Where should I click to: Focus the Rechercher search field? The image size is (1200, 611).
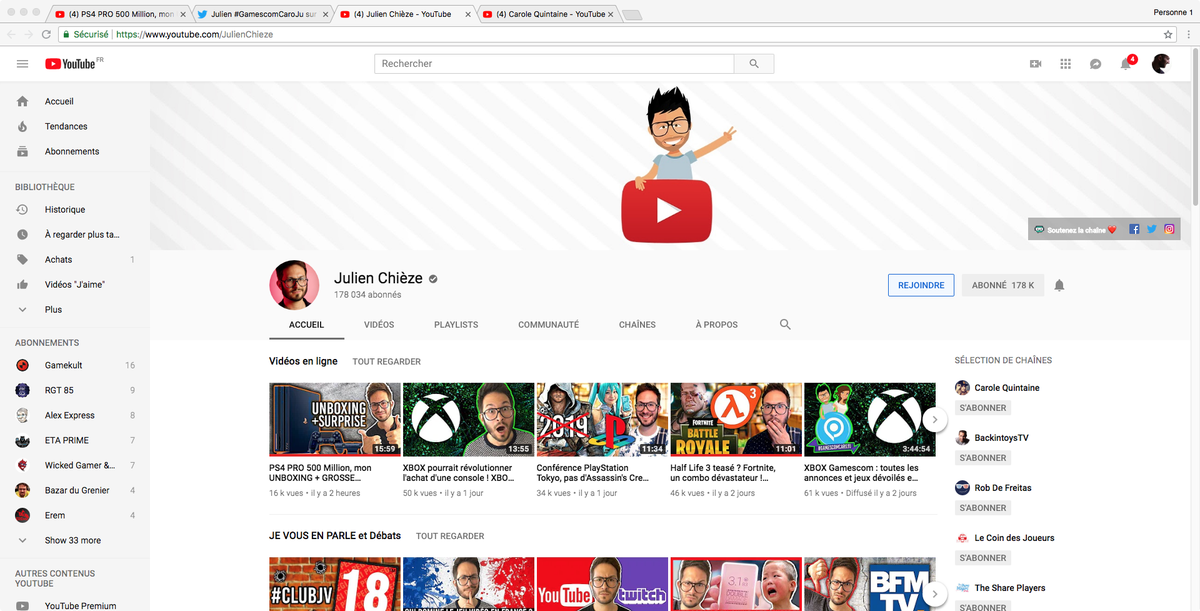point(554,64)
